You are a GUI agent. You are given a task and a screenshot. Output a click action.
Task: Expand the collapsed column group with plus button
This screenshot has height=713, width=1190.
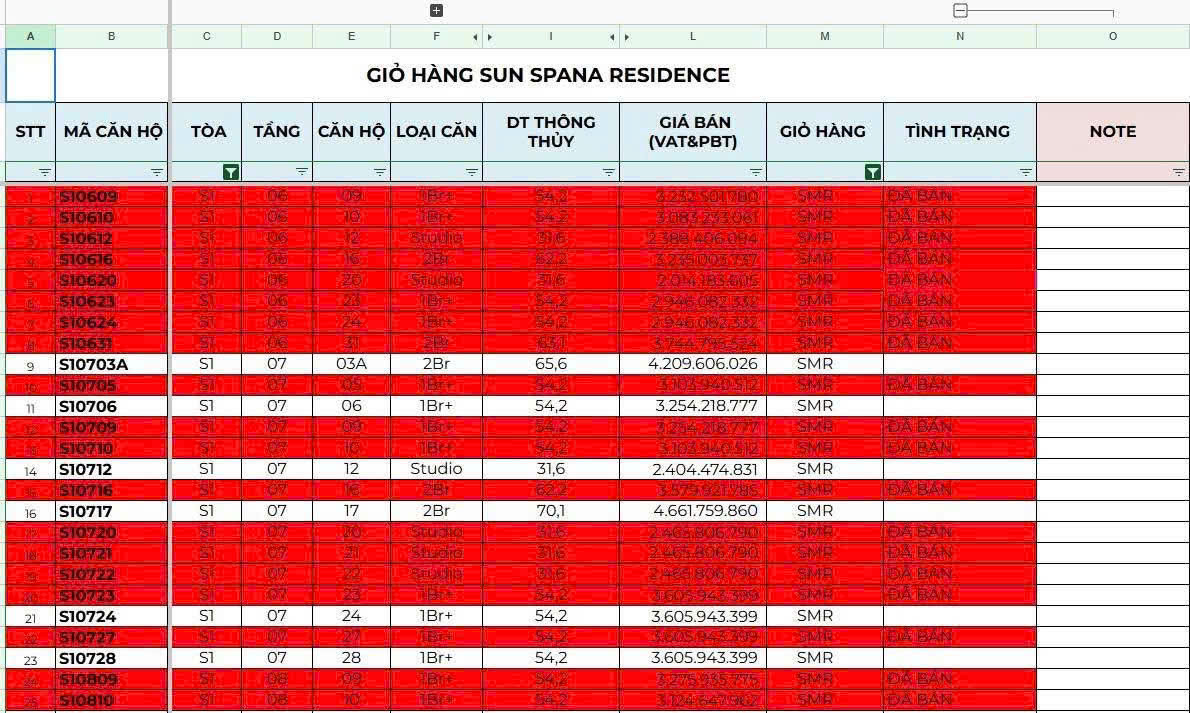coord(436,11)
